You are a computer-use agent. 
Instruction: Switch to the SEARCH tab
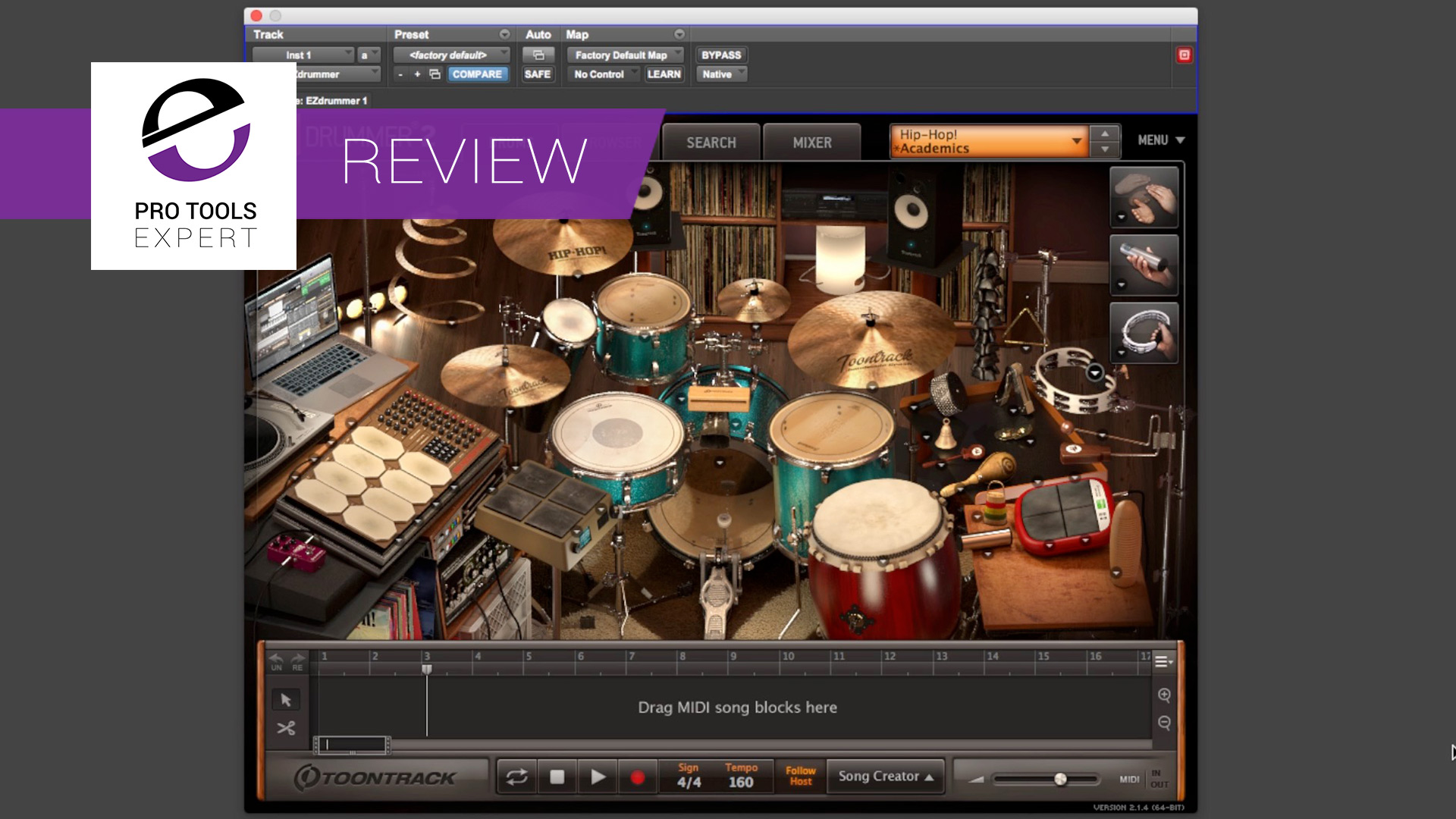click(711, 143)
